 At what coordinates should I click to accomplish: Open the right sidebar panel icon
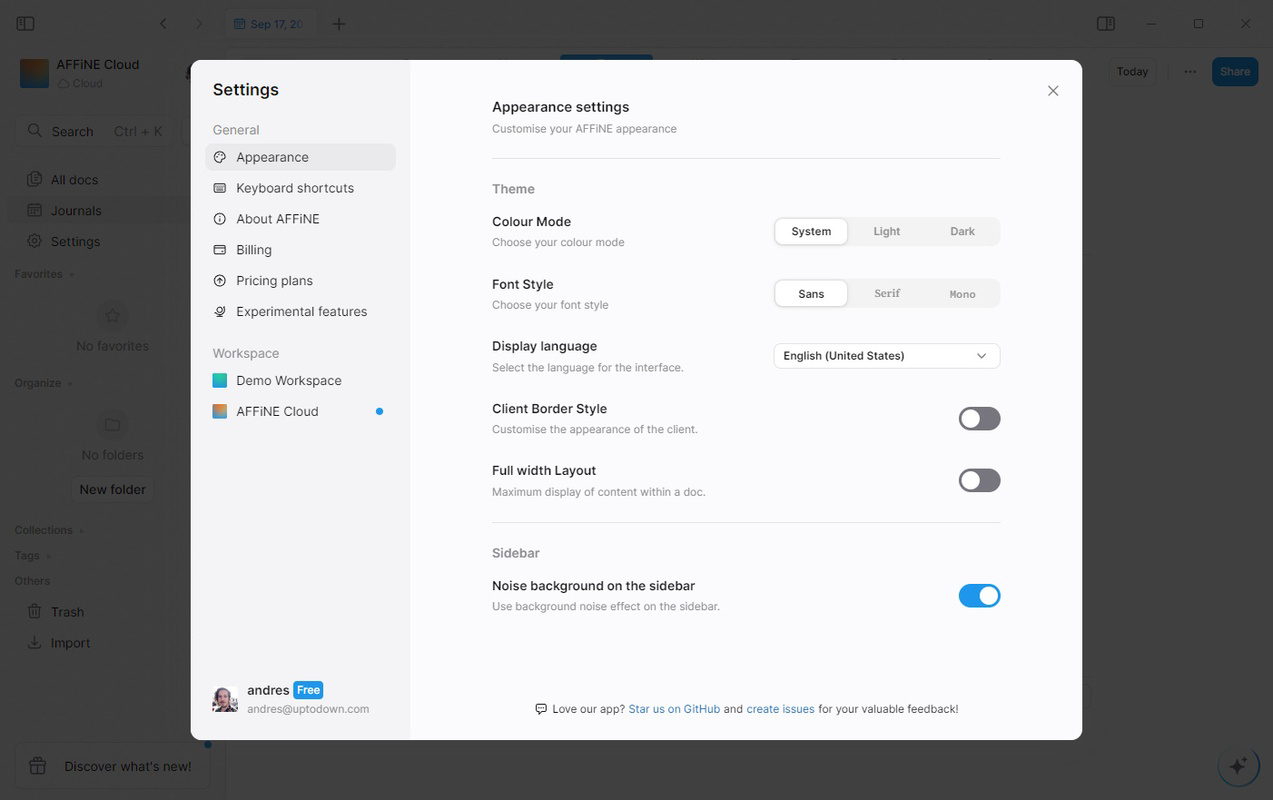(x=1106, y=24)
